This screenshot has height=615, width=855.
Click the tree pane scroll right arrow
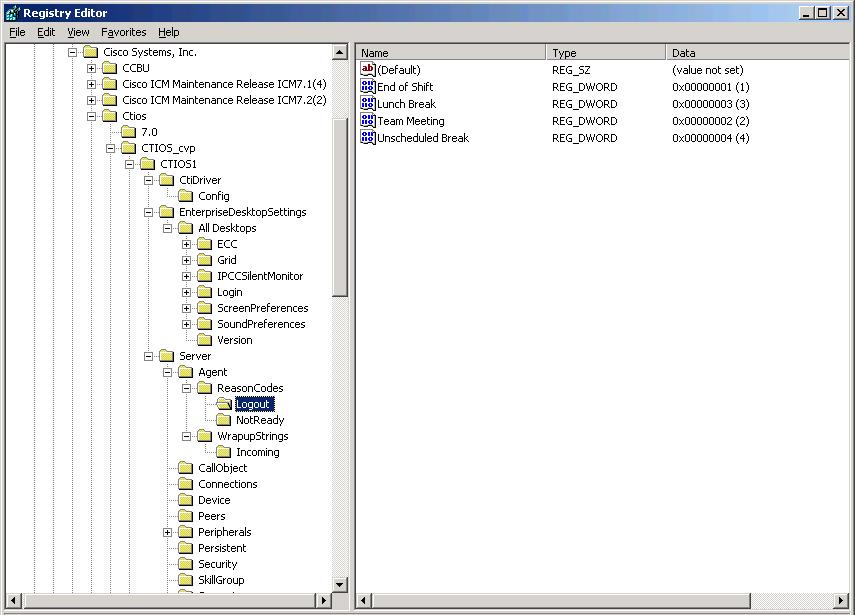324,600
